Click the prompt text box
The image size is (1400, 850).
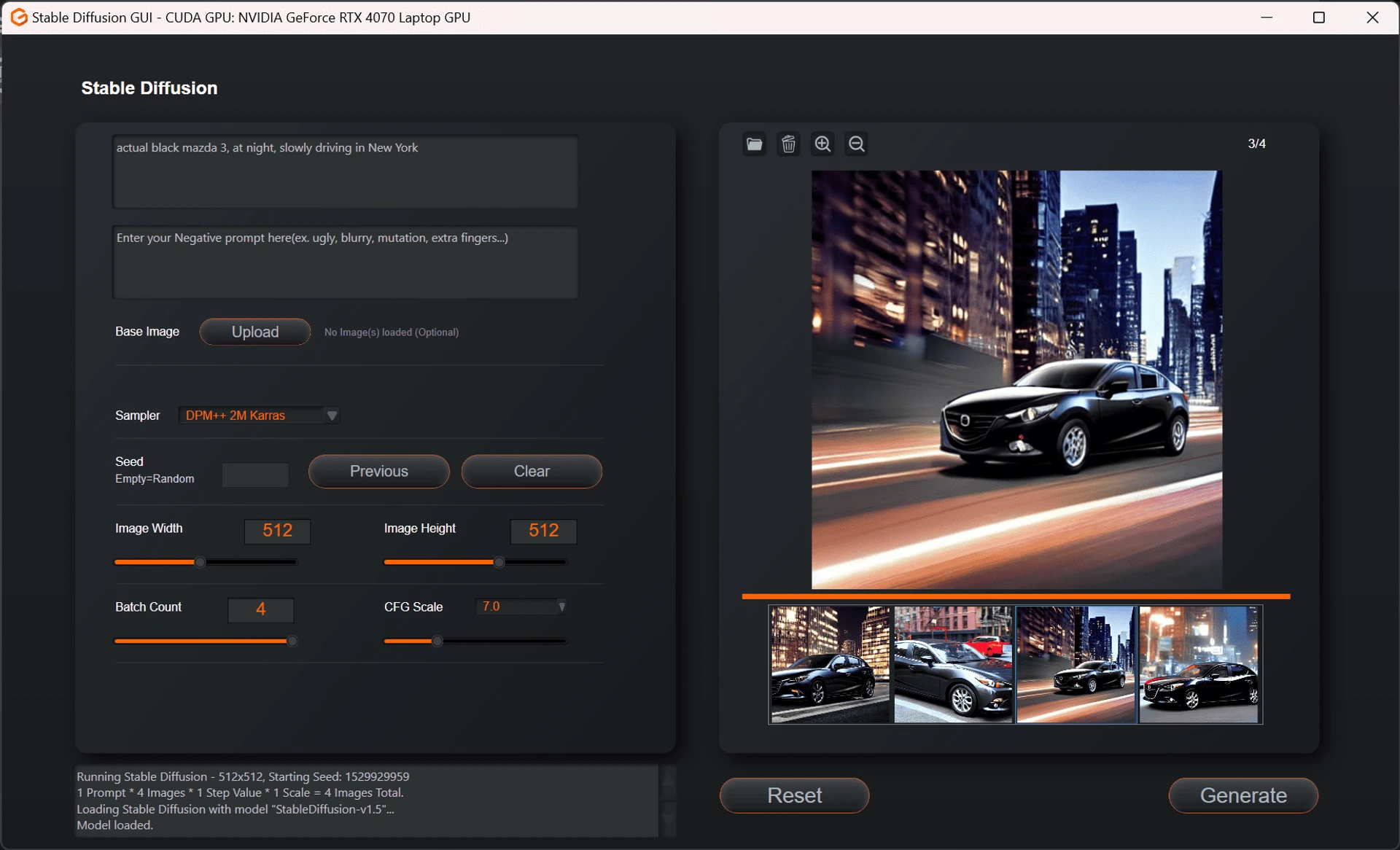coord(345,172)
